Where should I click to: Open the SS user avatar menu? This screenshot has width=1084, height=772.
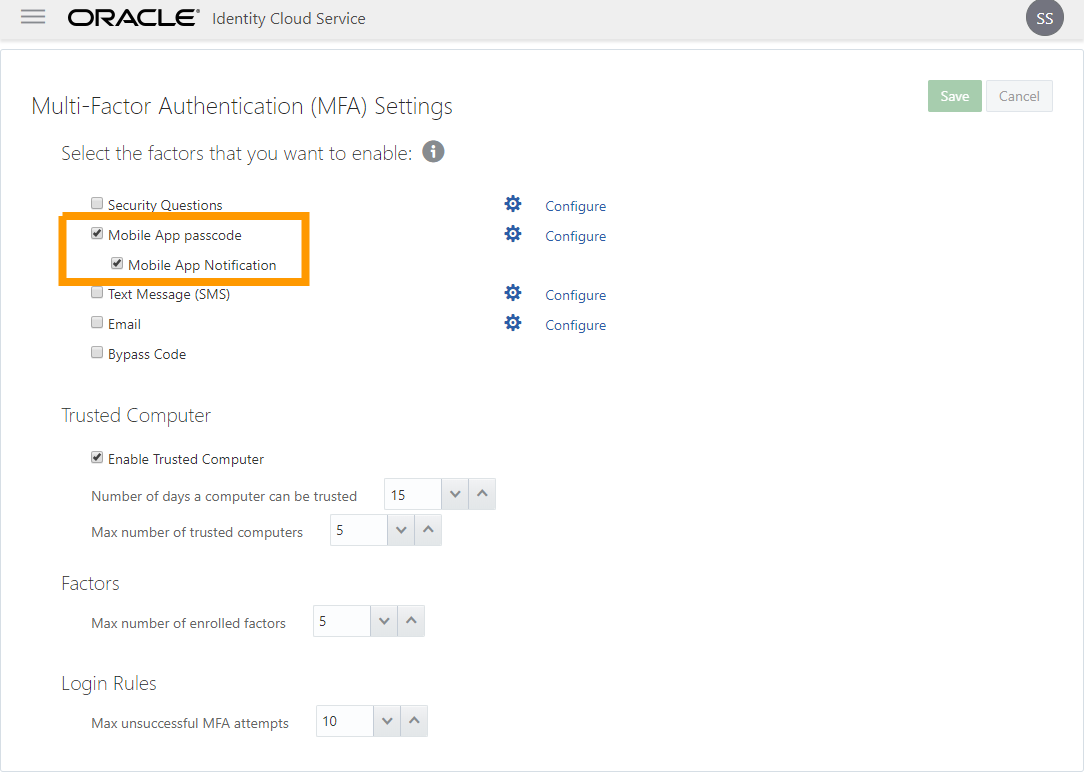(x=1044, y=18)
